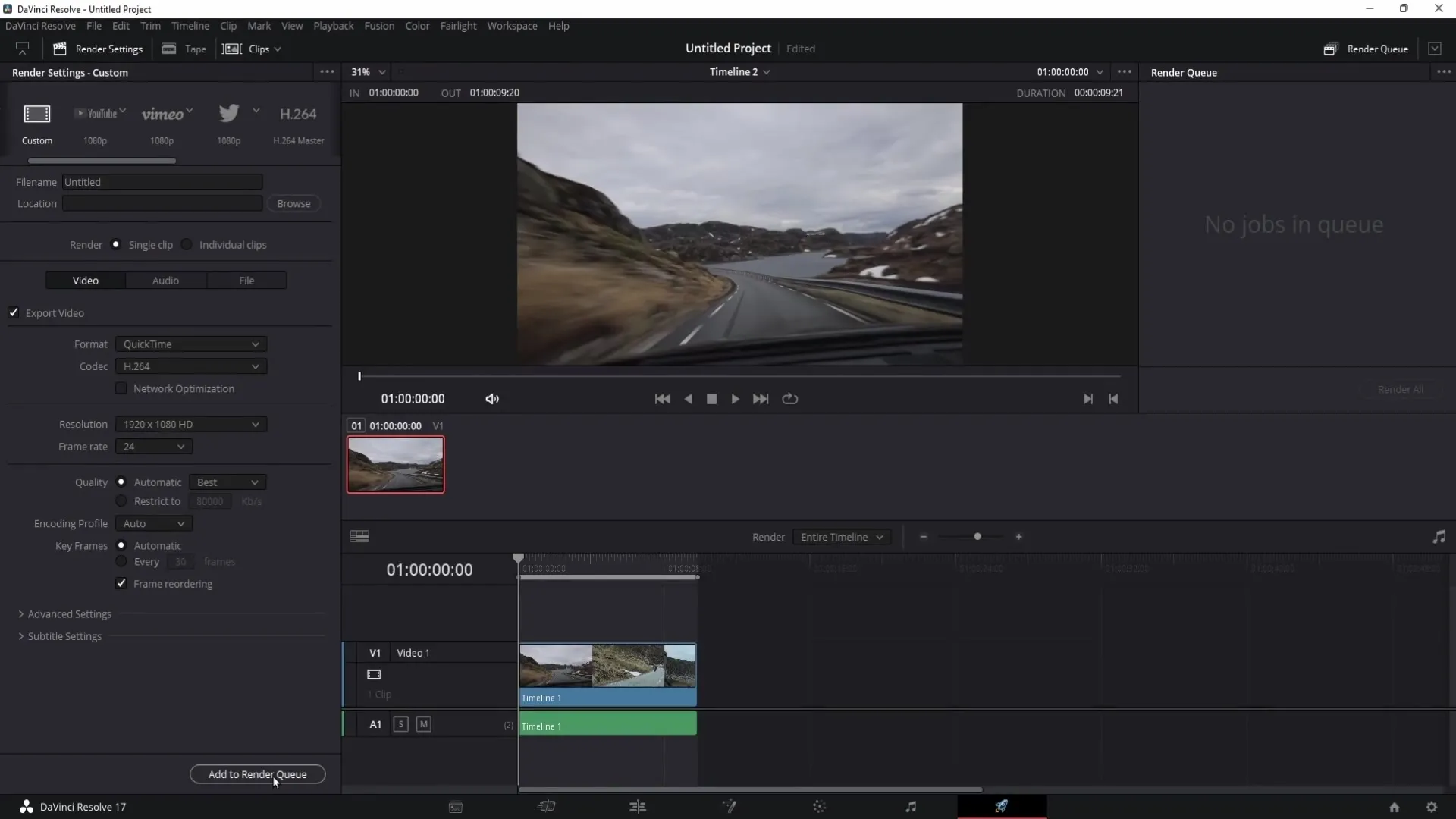Toggle Frame reordering checkbox
Image resolution: width=1456 pixels, height=819 pixels.
click(121, 584)
